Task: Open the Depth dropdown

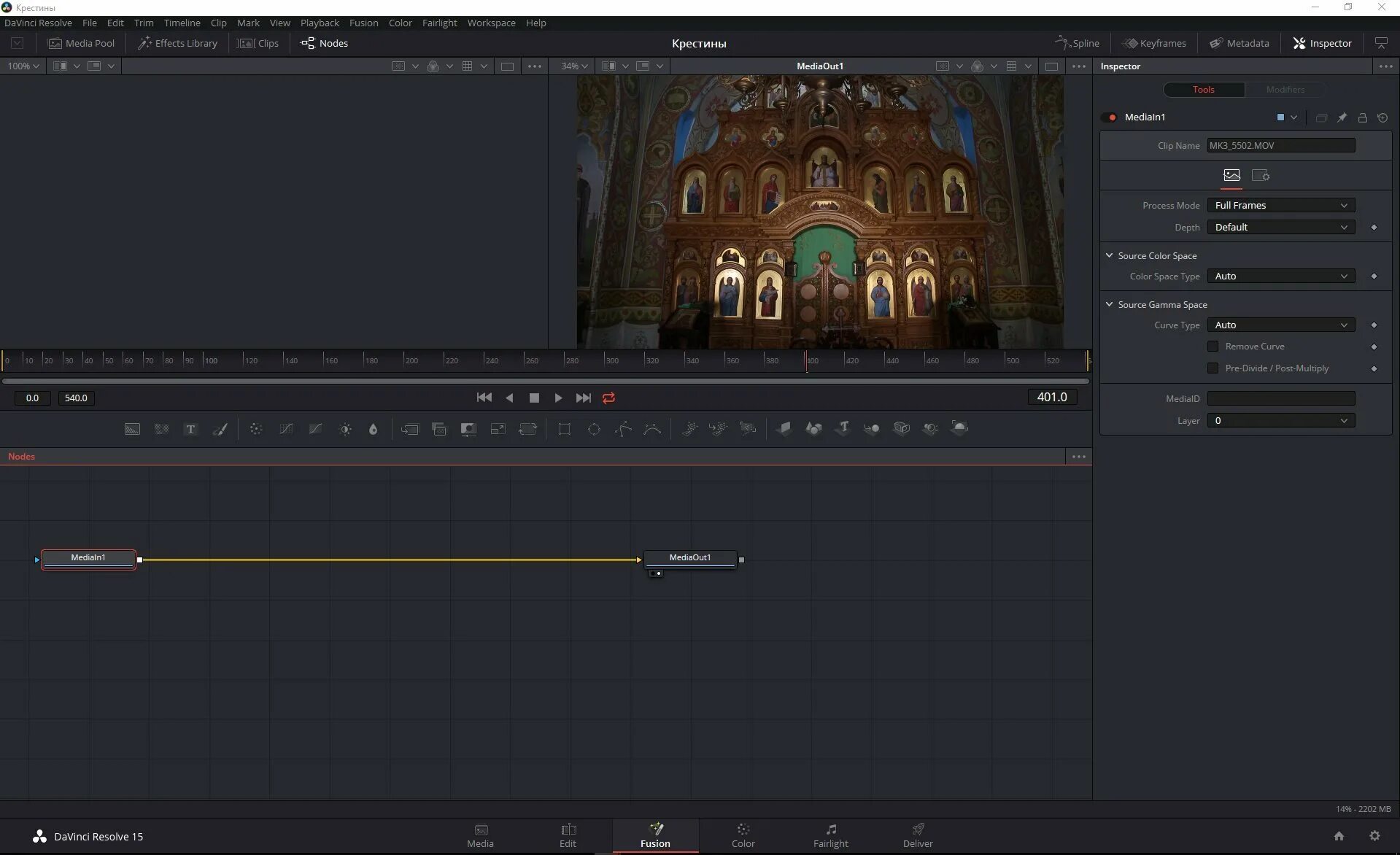Action: (1281, 228)
